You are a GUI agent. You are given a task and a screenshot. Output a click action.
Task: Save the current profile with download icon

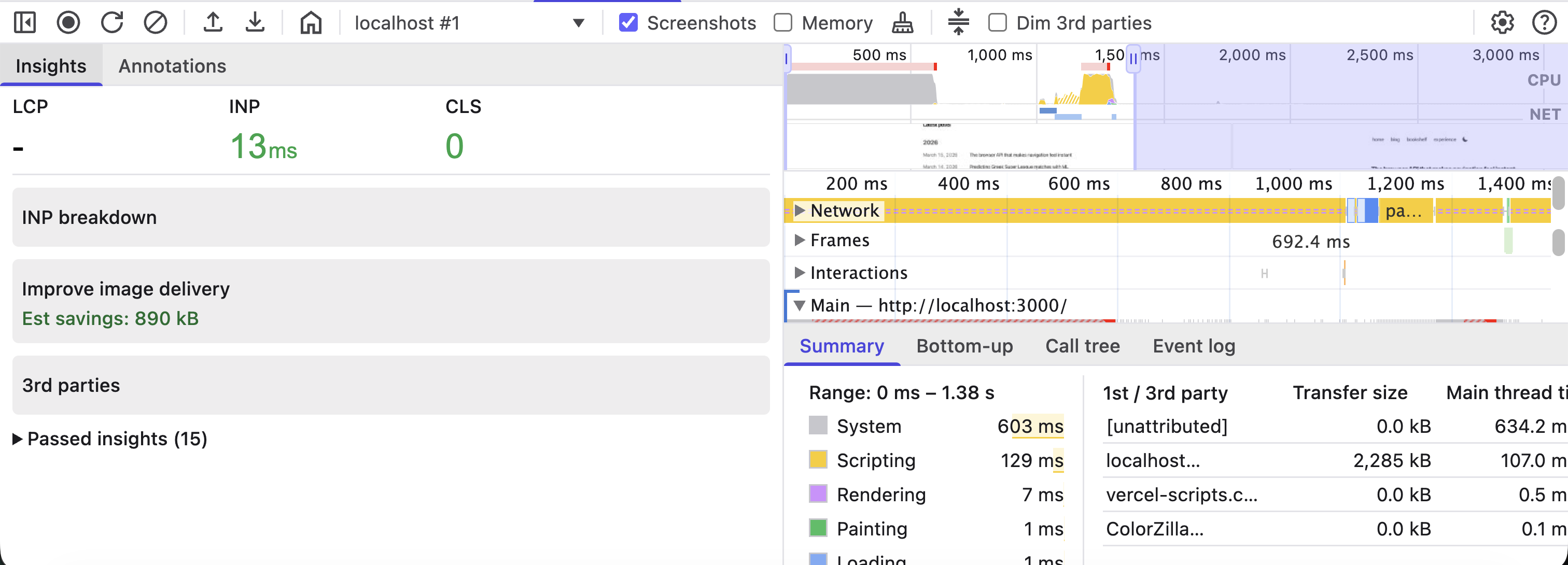(x=255, y=22)
